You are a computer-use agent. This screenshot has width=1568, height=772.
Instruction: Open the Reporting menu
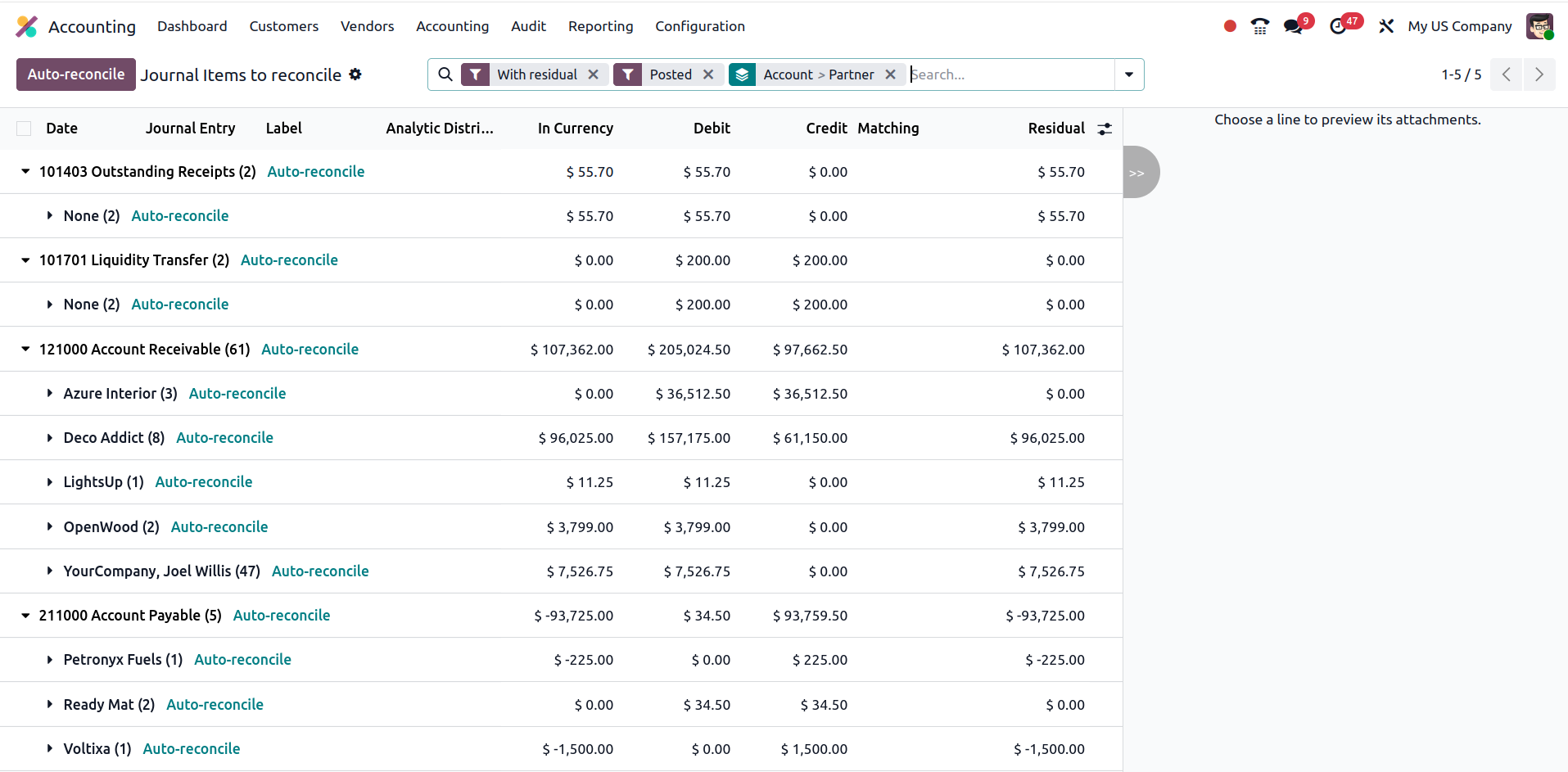600,26
